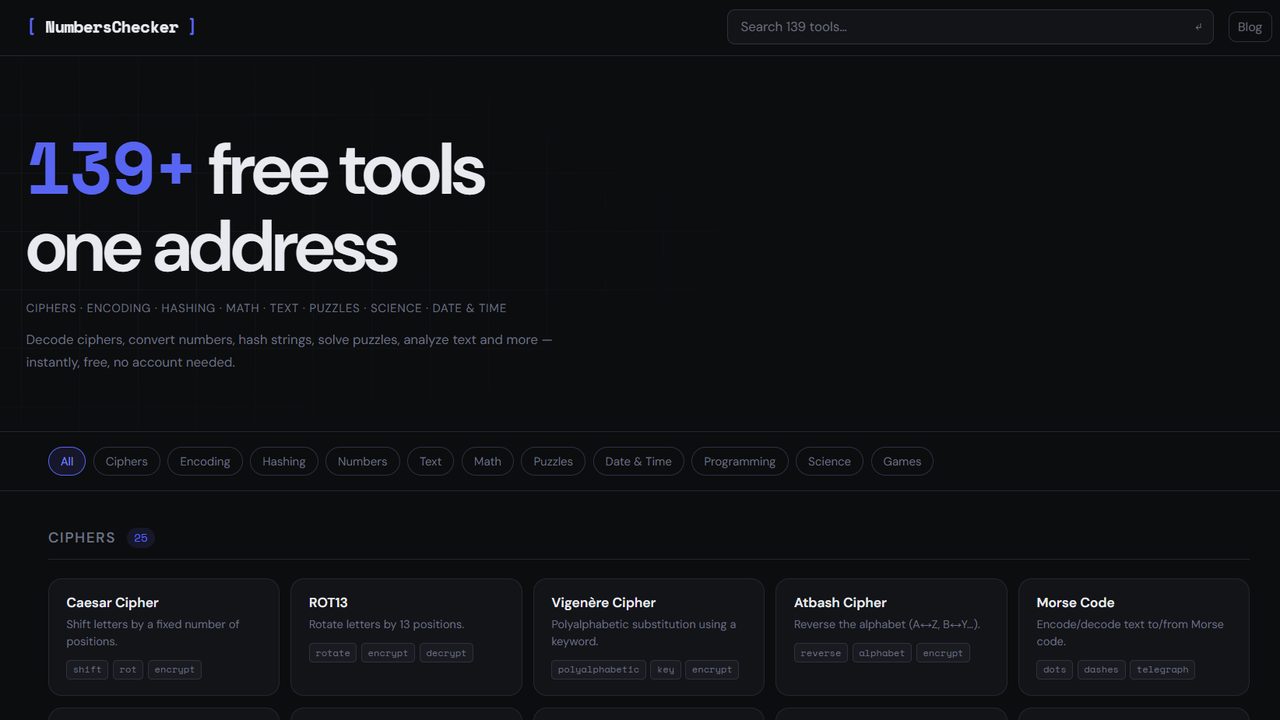This screenshot has height=720, width=1280.
Task: Filter tools by Ciphers category
Action: coord(127,461)
